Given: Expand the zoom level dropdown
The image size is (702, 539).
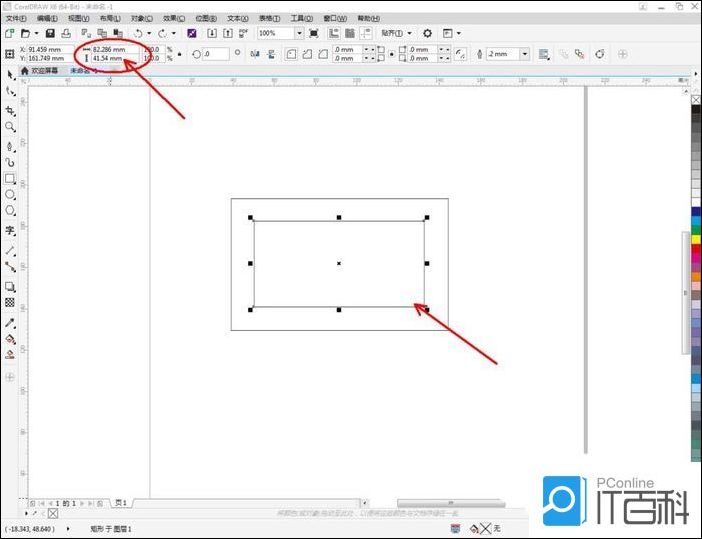Looking at the screenshot, I should 299,33.
